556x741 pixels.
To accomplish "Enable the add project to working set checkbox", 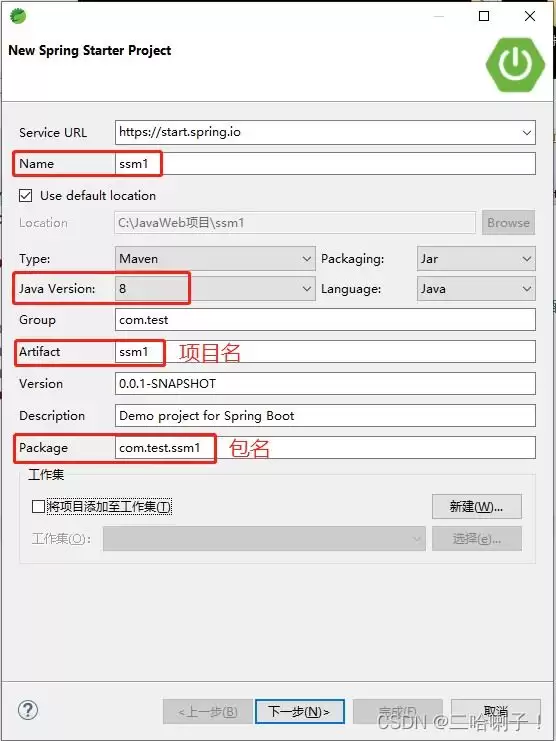I will tap(38, 507).
